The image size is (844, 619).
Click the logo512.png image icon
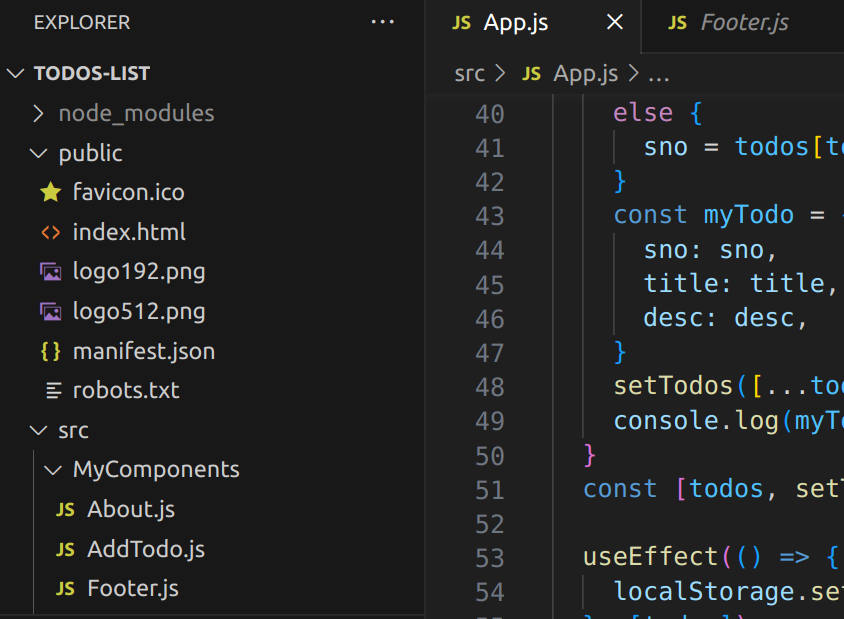(50, 312)
